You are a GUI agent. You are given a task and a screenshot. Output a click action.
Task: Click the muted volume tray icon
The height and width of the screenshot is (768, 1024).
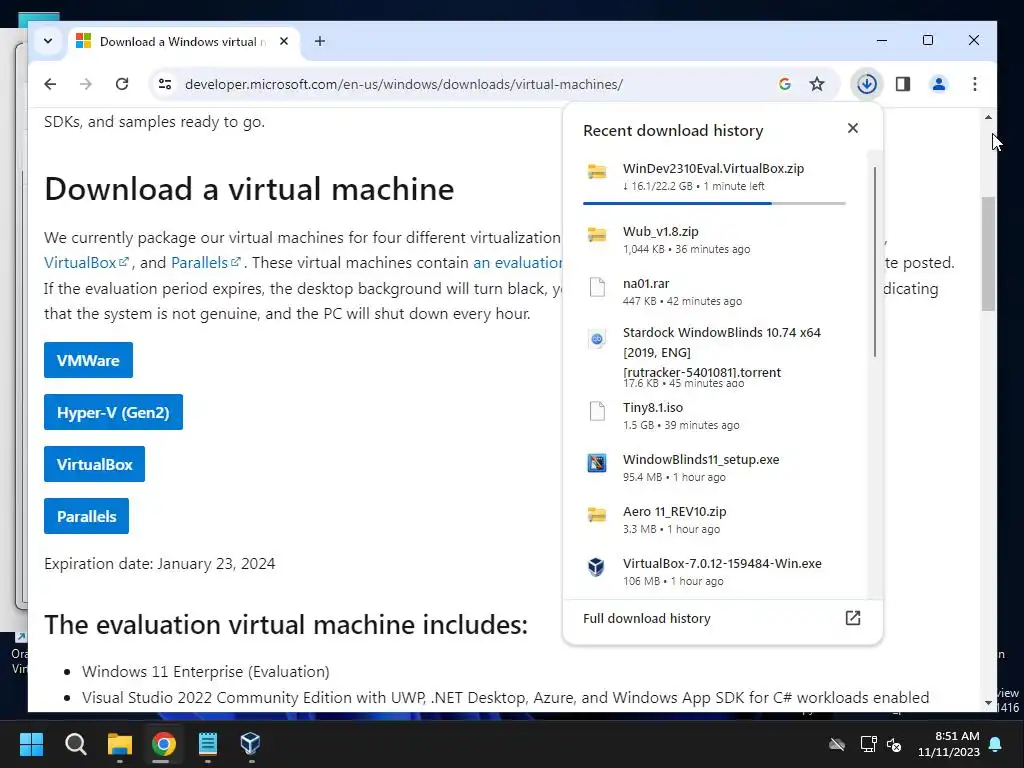[895, 744]
